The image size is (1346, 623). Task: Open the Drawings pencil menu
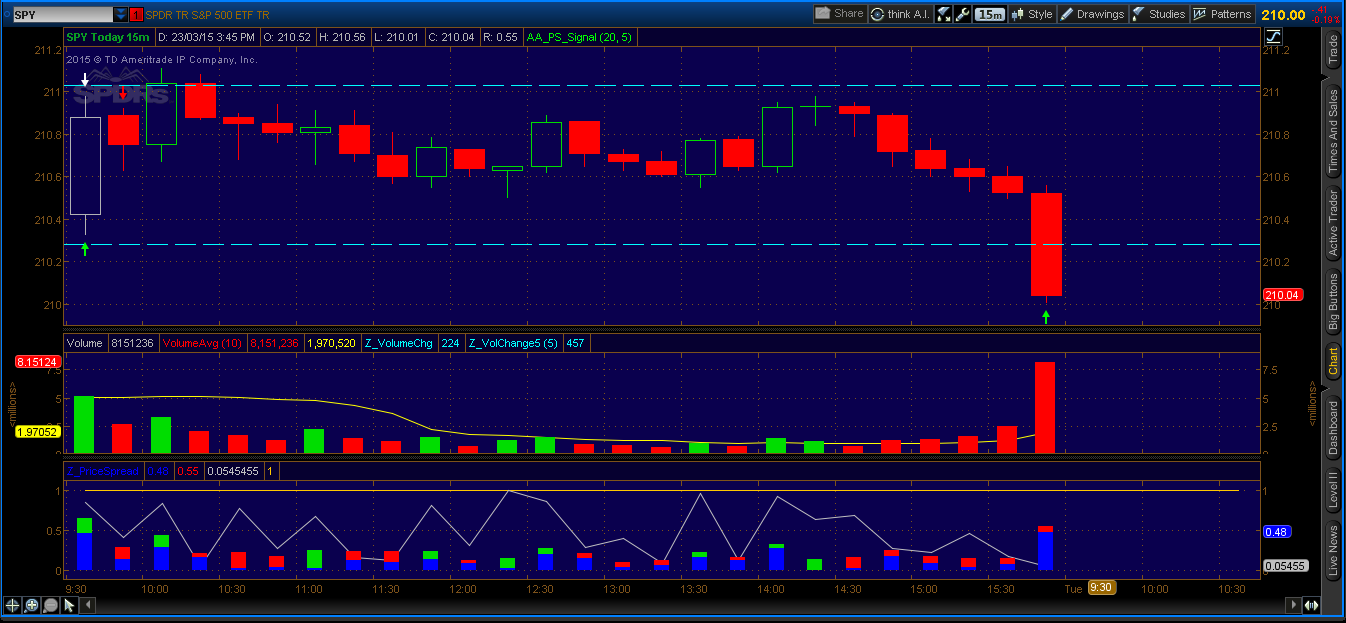[x=1092, y=14]
